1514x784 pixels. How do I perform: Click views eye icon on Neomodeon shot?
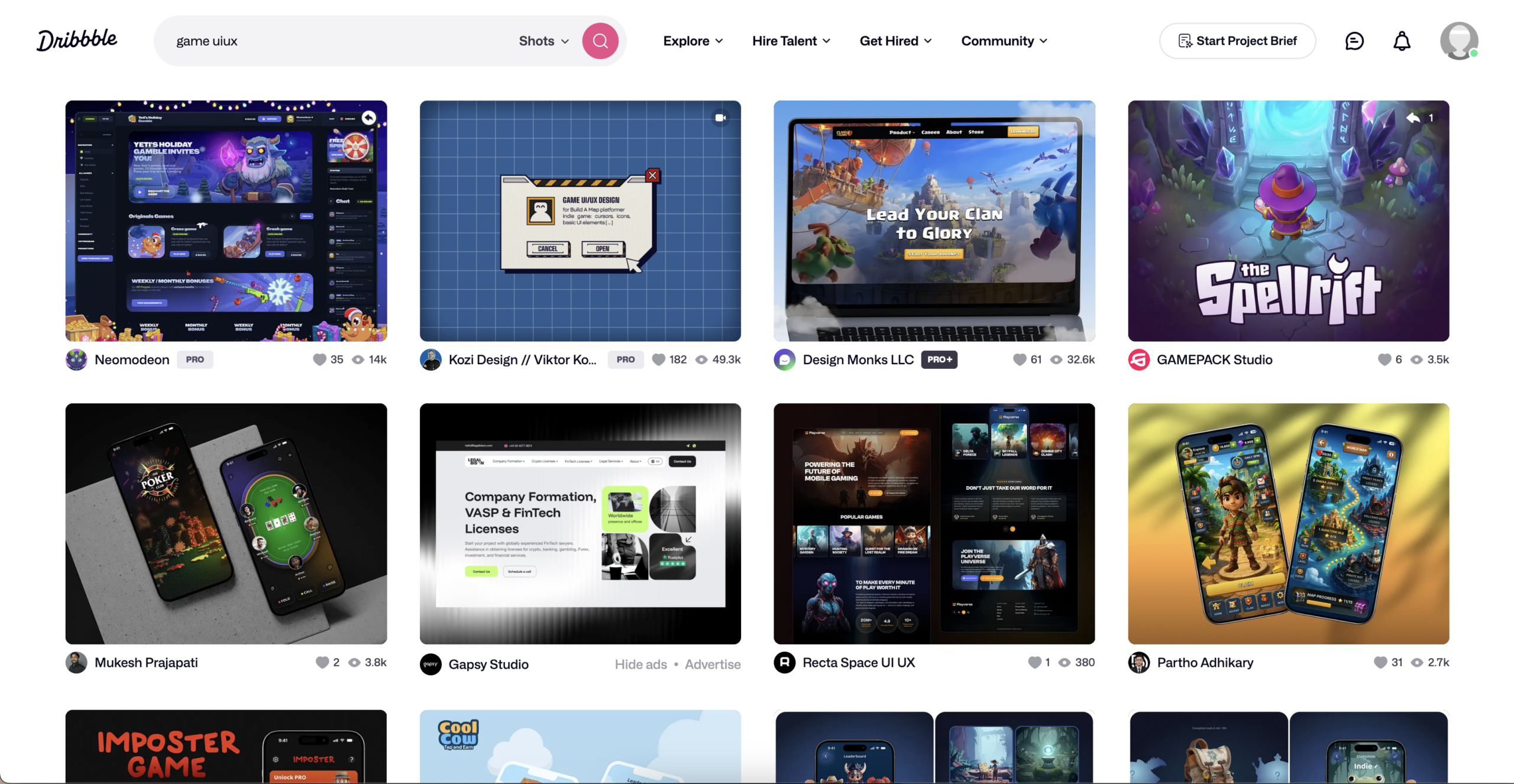pos(358,359)
